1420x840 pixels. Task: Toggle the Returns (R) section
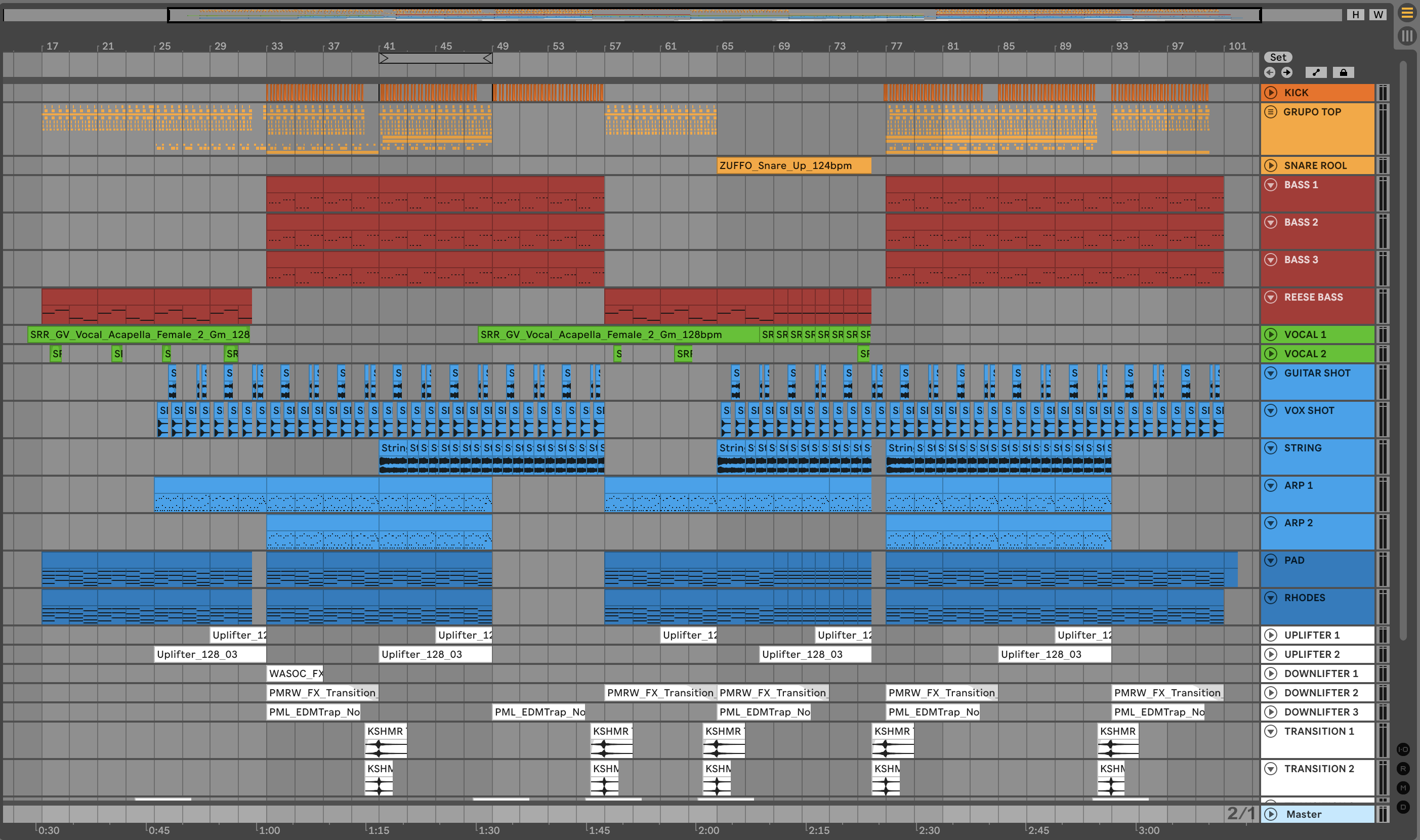[x=1403, y=769]
